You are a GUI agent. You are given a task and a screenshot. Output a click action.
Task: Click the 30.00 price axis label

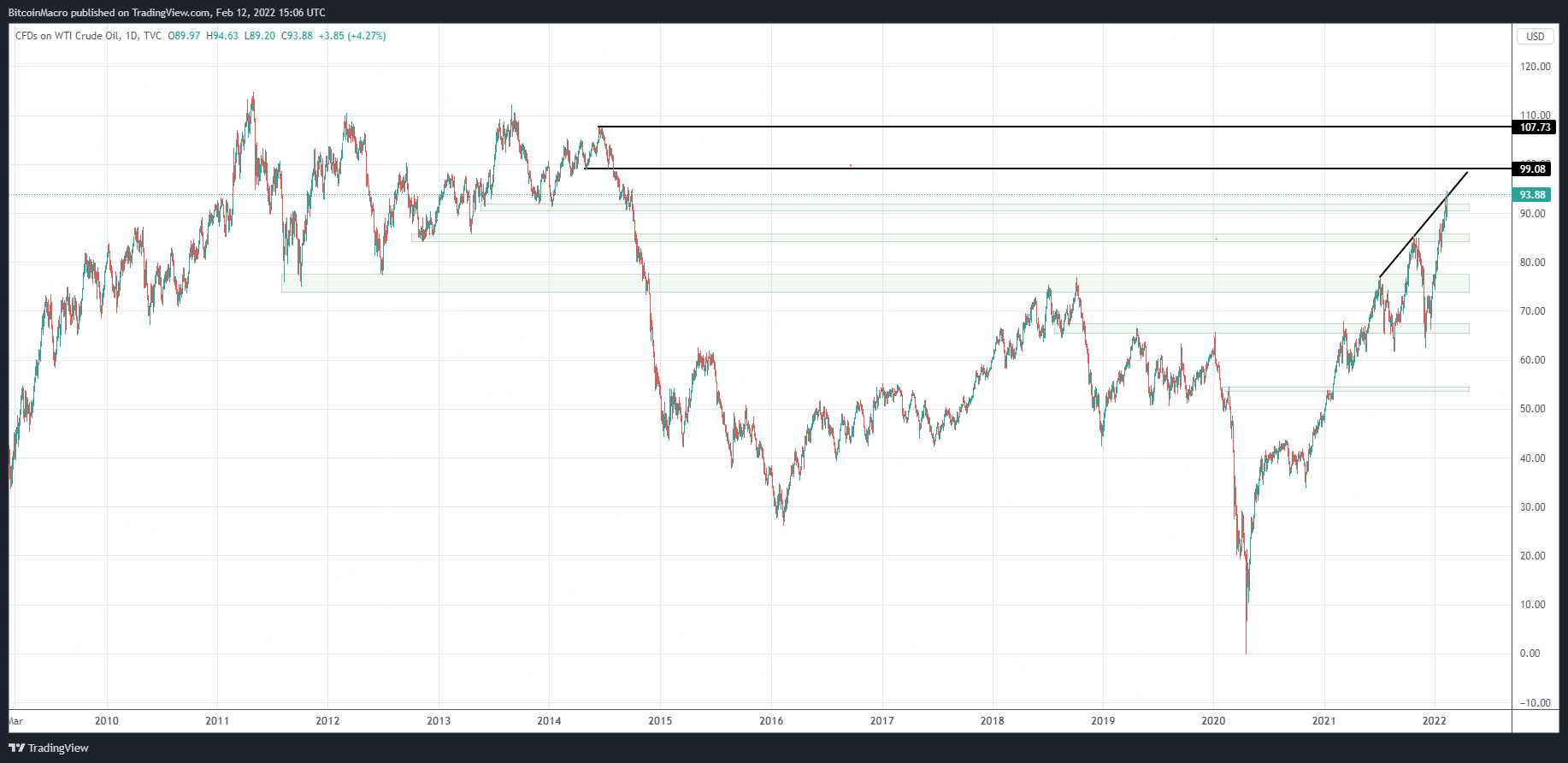[1533, 507]
